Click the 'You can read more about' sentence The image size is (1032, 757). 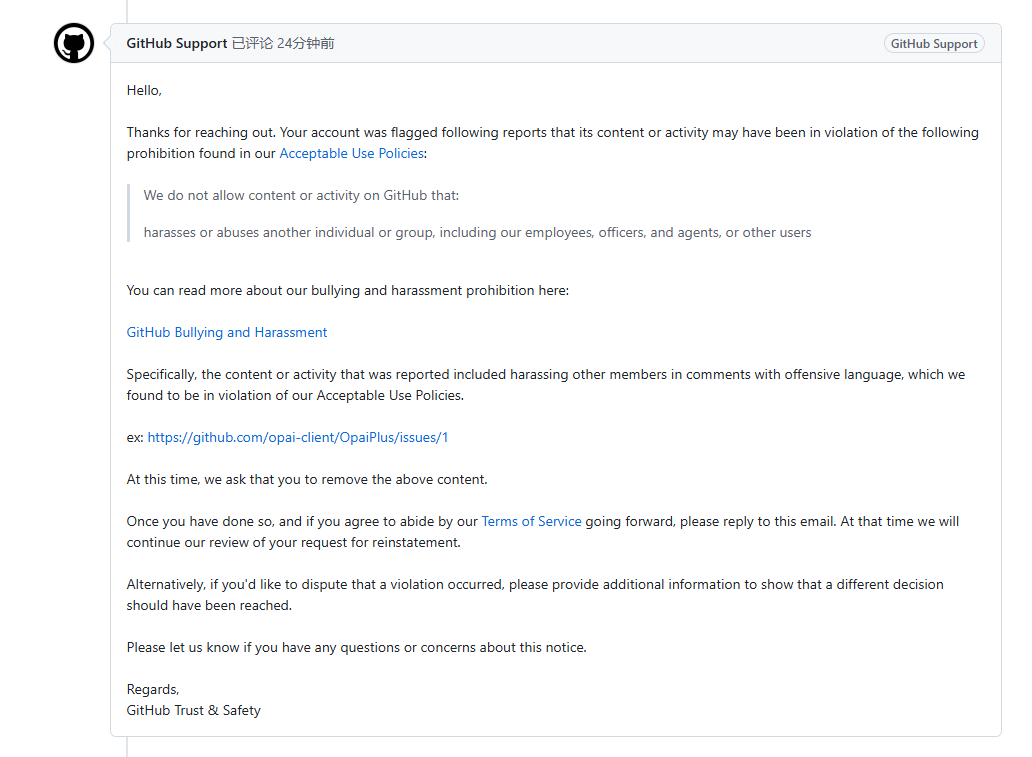(348, 290)
